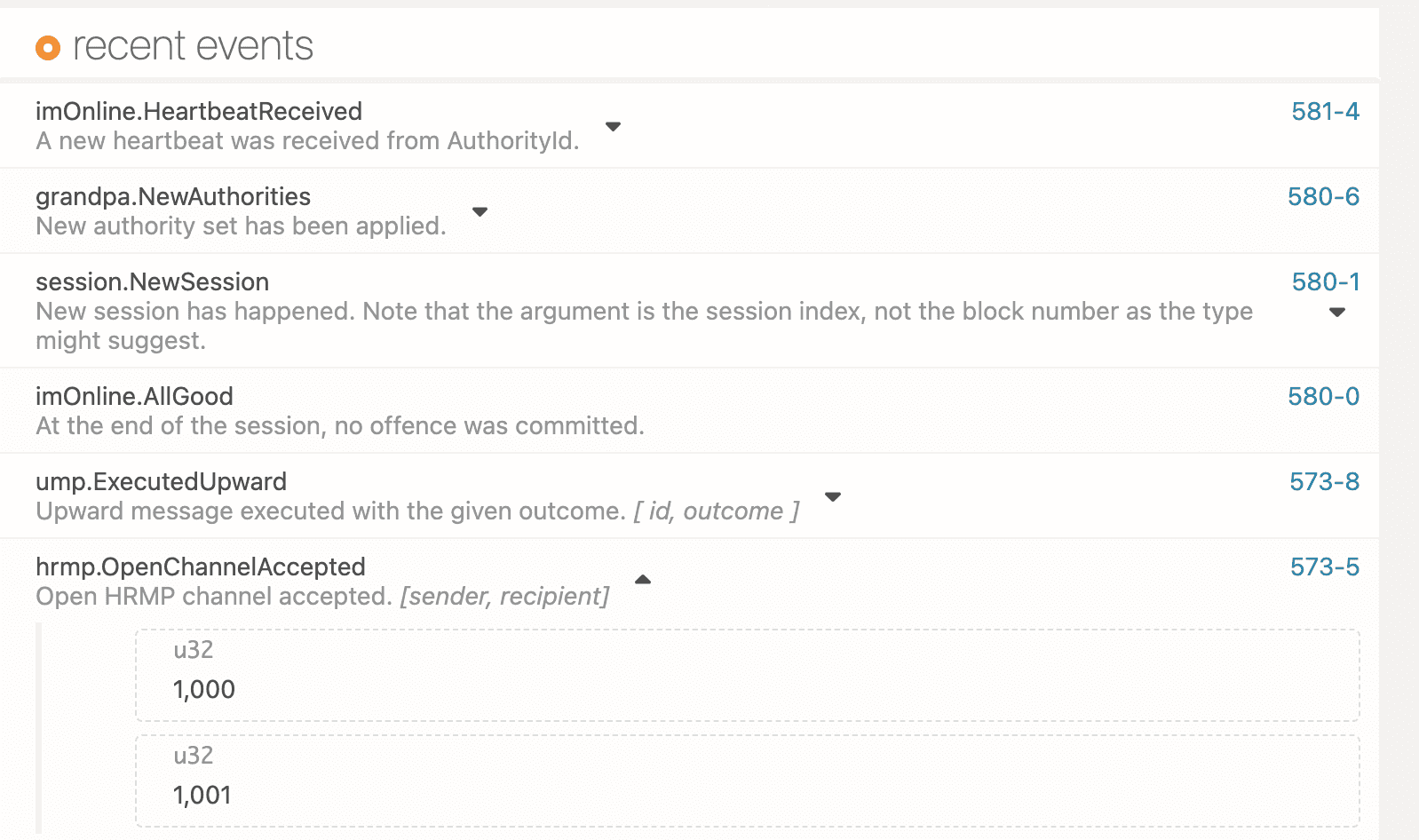
Task: Open block 580-6 from NewAuthorities event
Action: point(1324,197)
